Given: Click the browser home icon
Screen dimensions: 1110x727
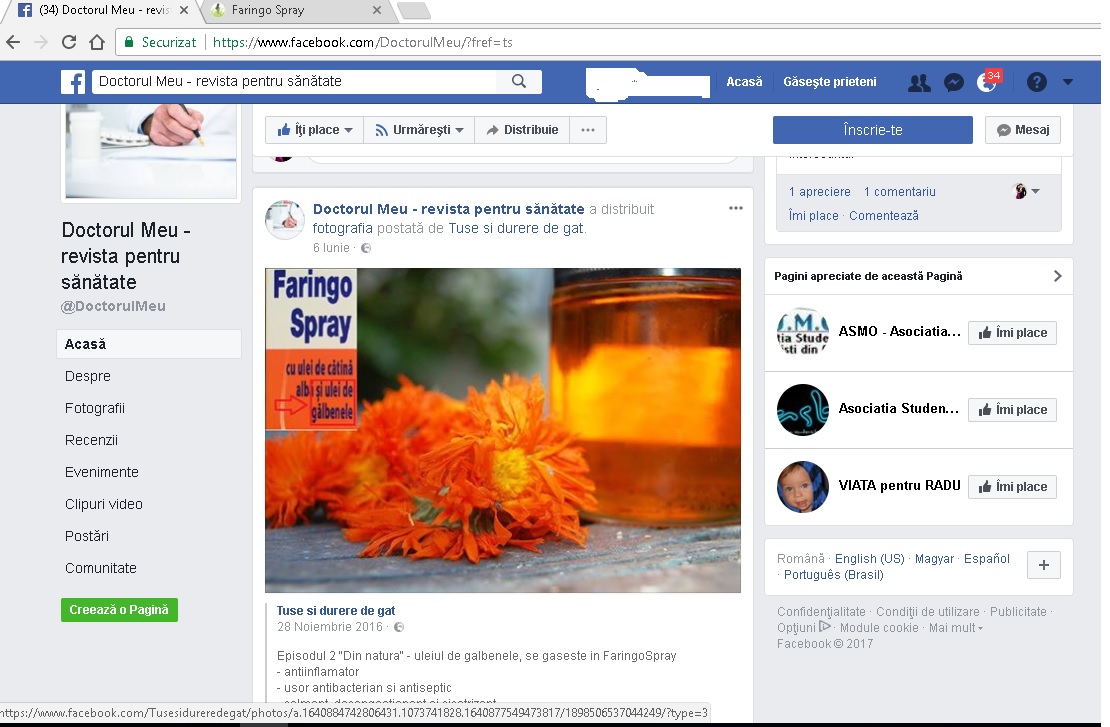Looking at the screenshot, I should click(97, 42).
